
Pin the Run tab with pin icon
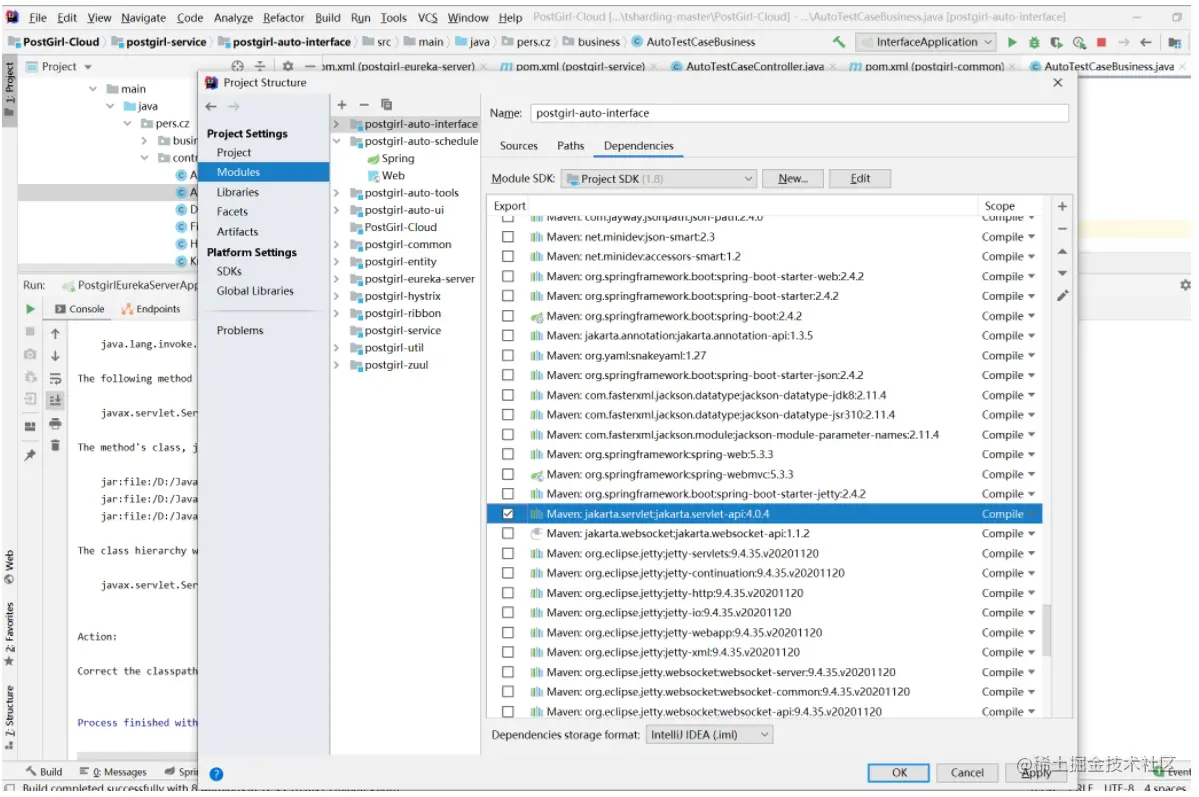[30, 454]
